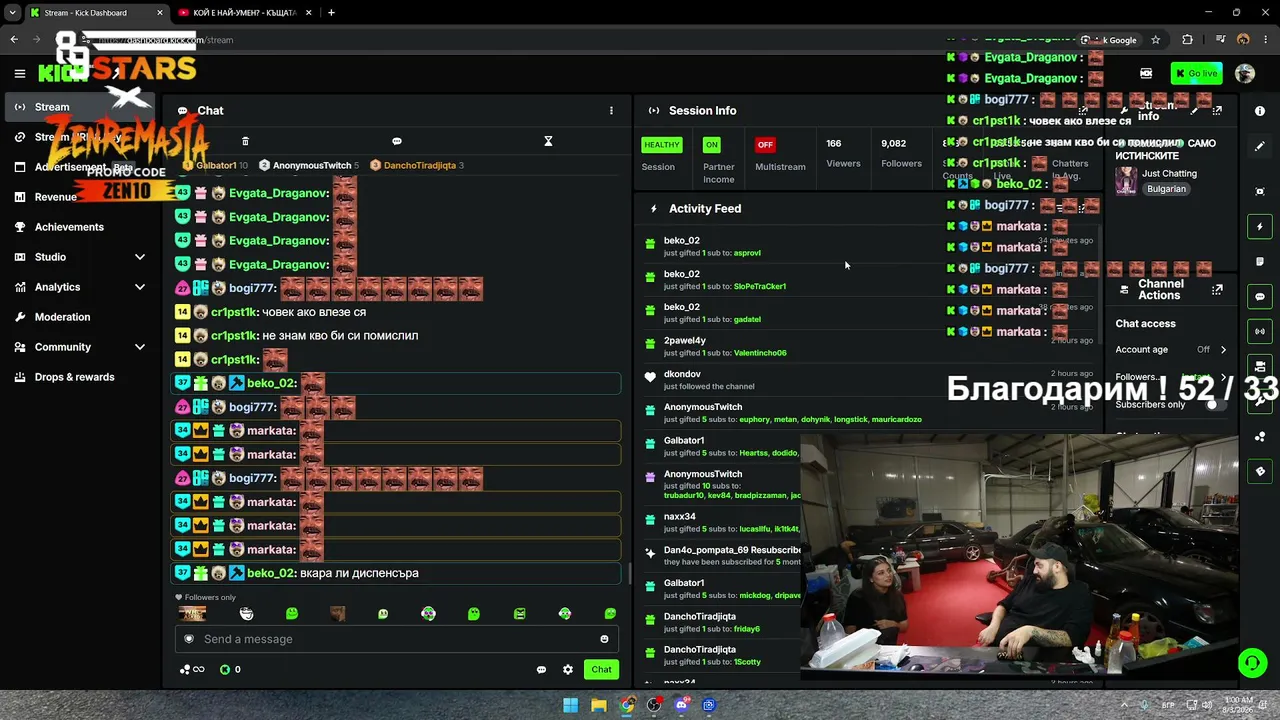Viewport: 1280px width, 720px height.
Task: Click the Activity Feed lightning icon
Action: pyautogui.click(x=653, y=209)
